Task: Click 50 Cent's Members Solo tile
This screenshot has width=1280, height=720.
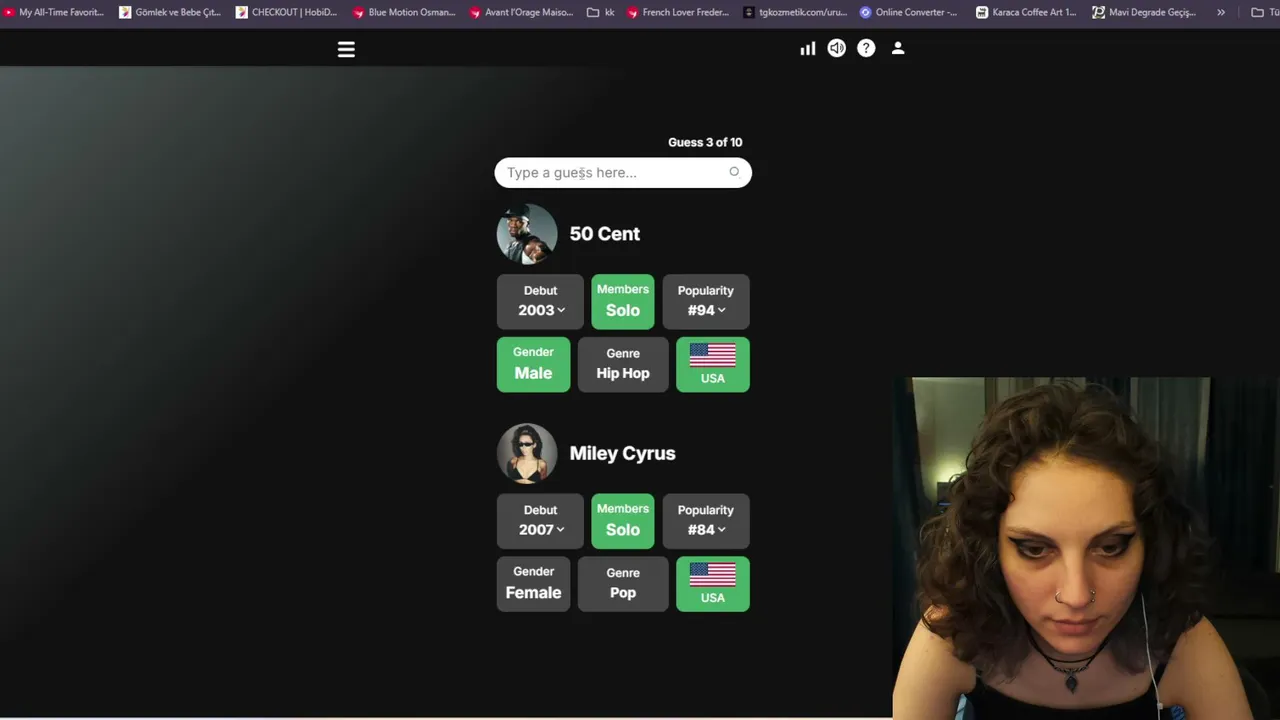Action: [x=623, y=301]
